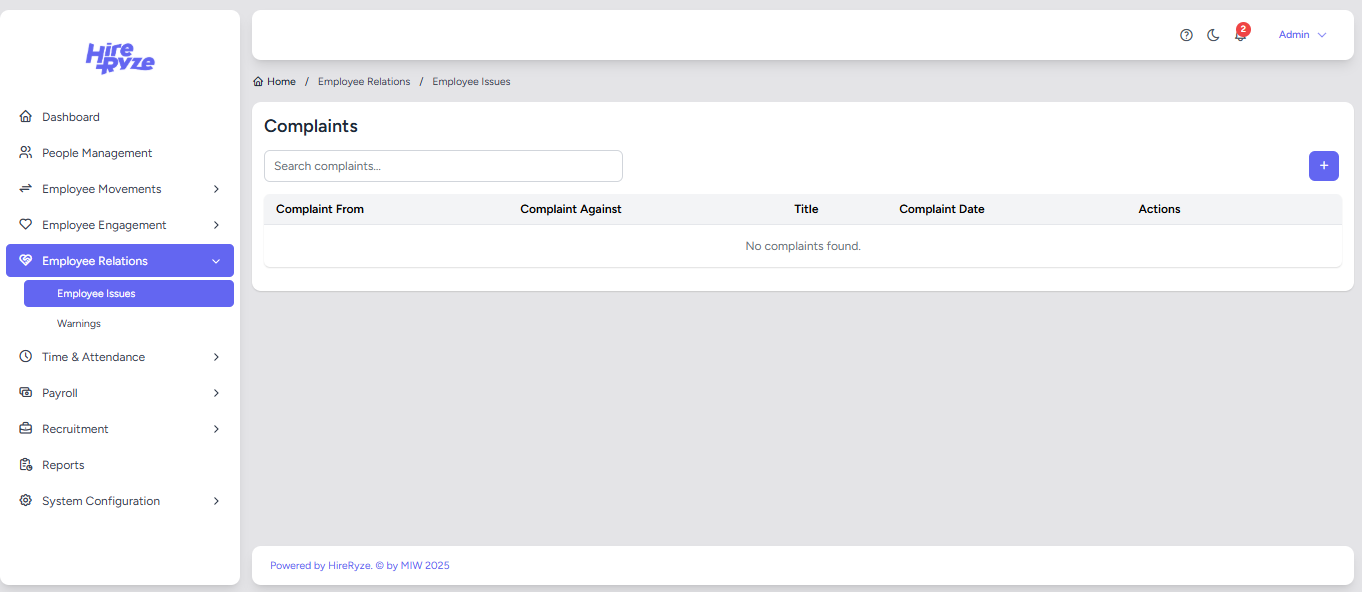Click the plus add complaint button

1323,166
